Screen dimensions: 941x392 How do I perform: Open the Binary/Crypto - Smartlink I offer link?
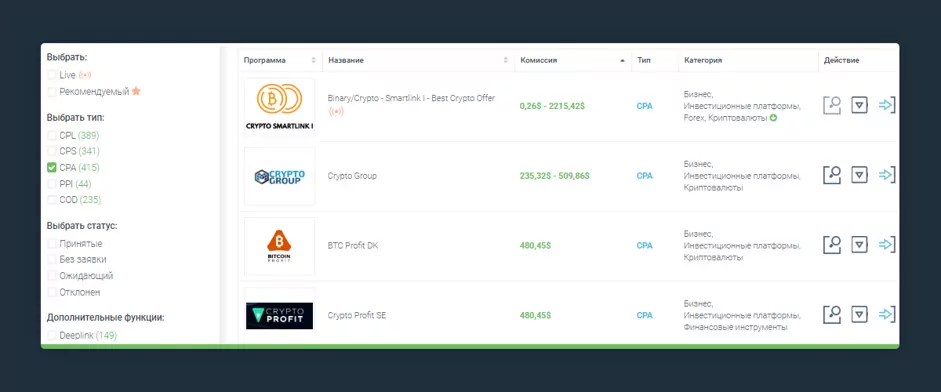(411, 98)
